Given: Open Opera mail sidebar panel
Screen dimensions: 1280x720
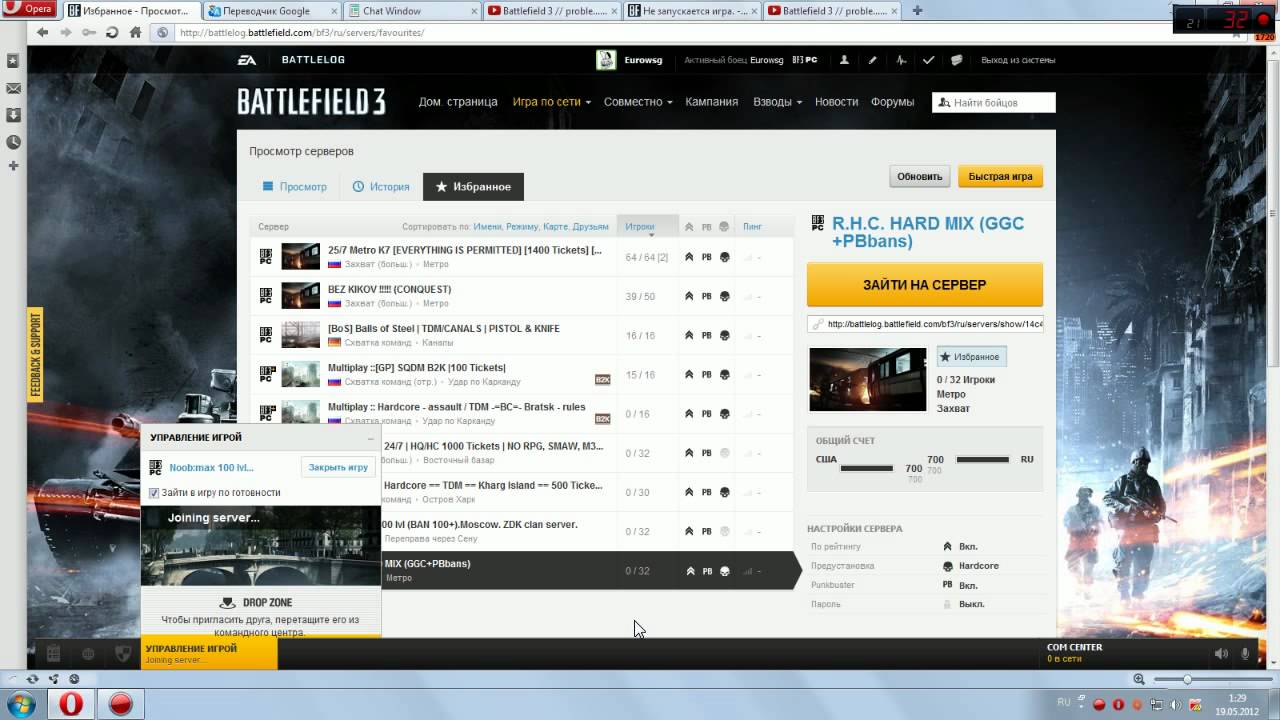Looking at the screenshot, I should pos(13,88).
